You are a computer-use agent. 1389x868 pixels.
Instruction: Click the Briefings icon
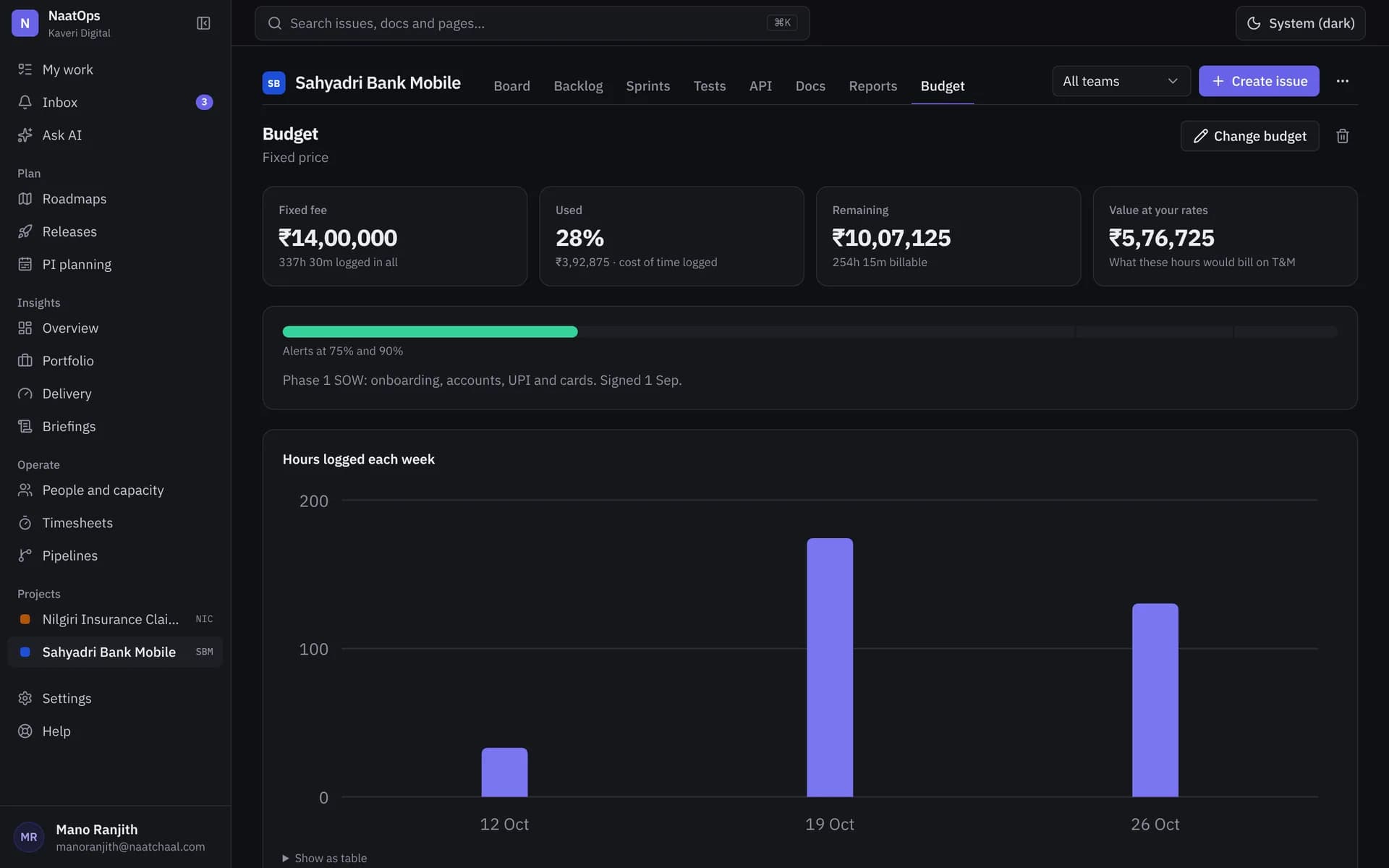pos(25,427)
